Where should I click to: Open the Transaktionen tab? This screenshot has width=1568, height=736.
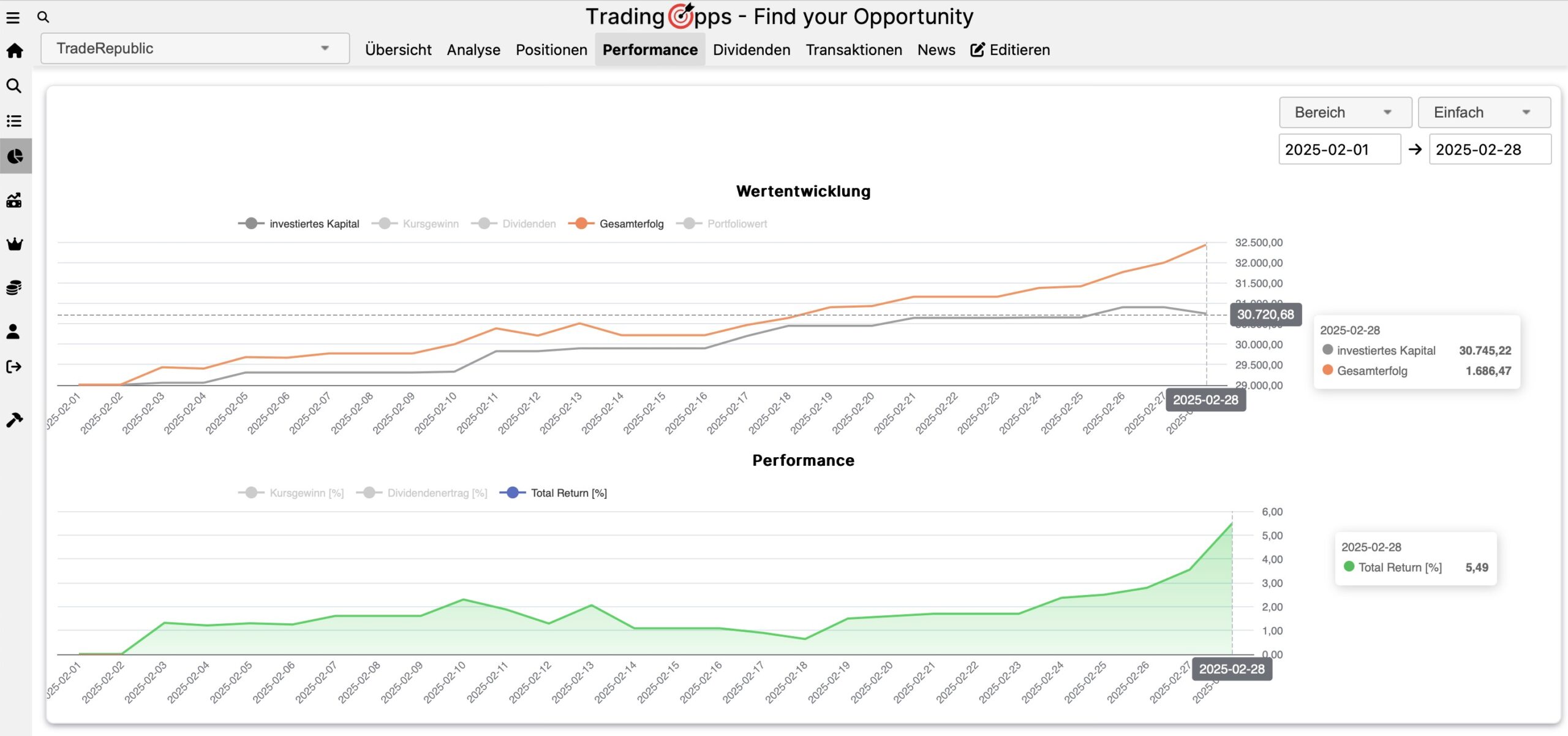pos(854,50)
